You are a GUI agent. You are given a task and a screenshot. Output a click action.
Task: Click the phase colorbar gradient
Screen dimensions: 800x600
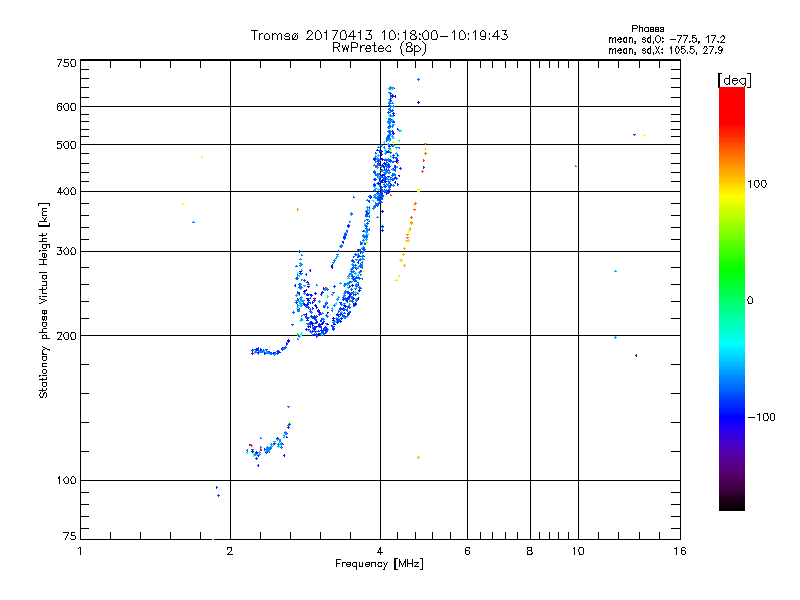pyautogui.click(x=732, y=298)
